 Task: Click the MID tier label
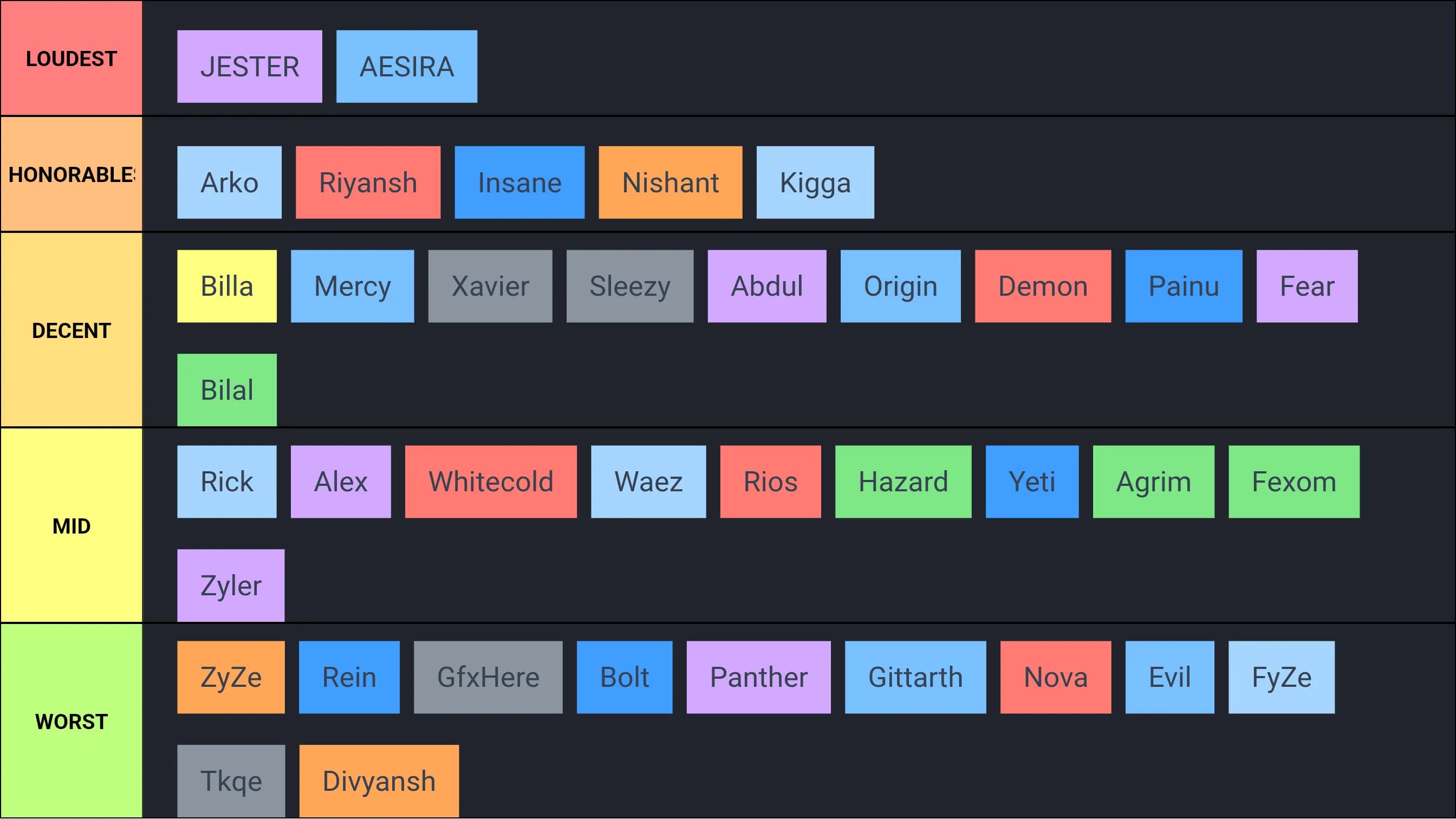[x=71, y=526]
